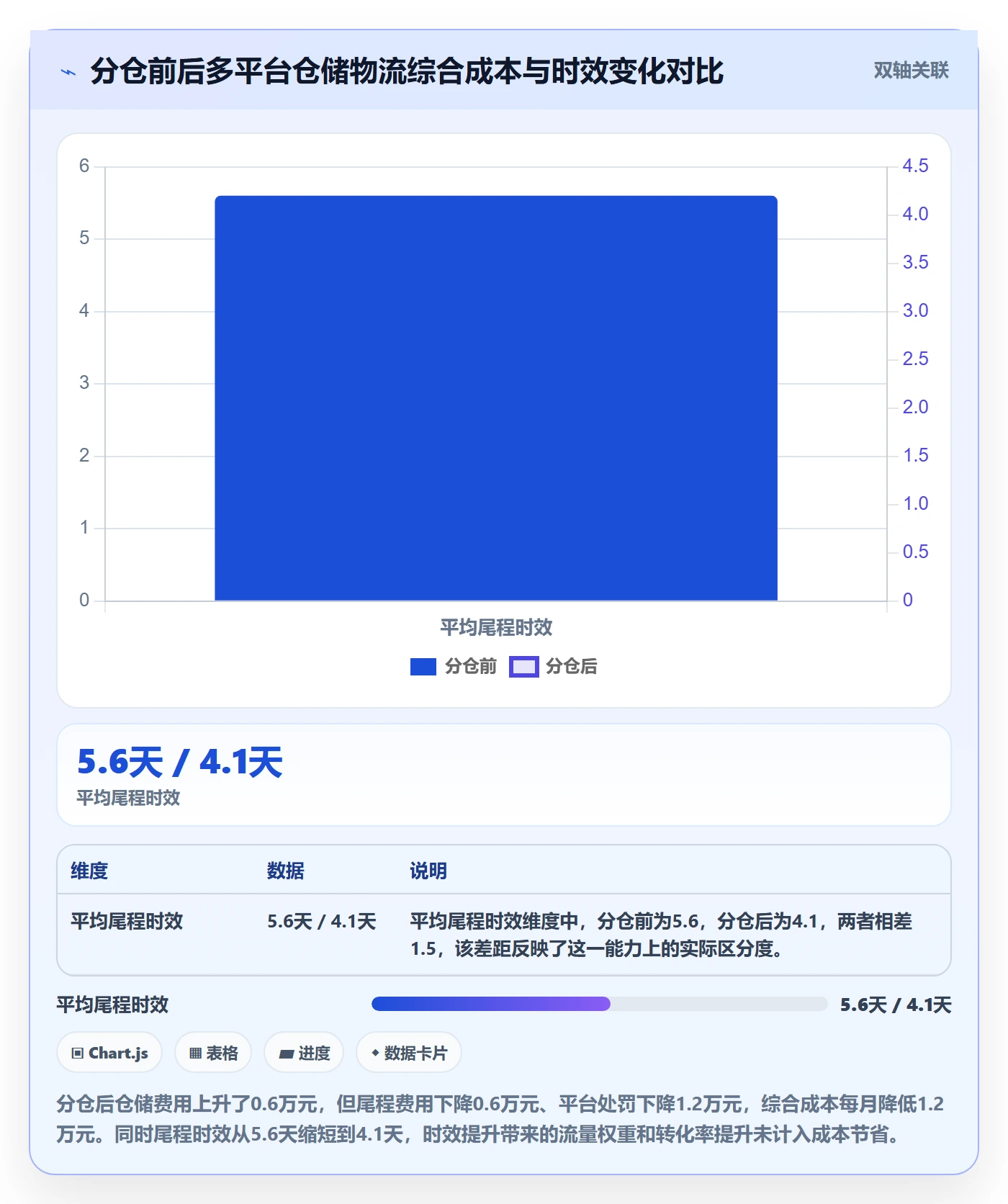This screenshot has height=1204, width=1008.
Task: Click the 5.6天 / 4.1天 value right of the progress bar
Action: pos(896,1005)
